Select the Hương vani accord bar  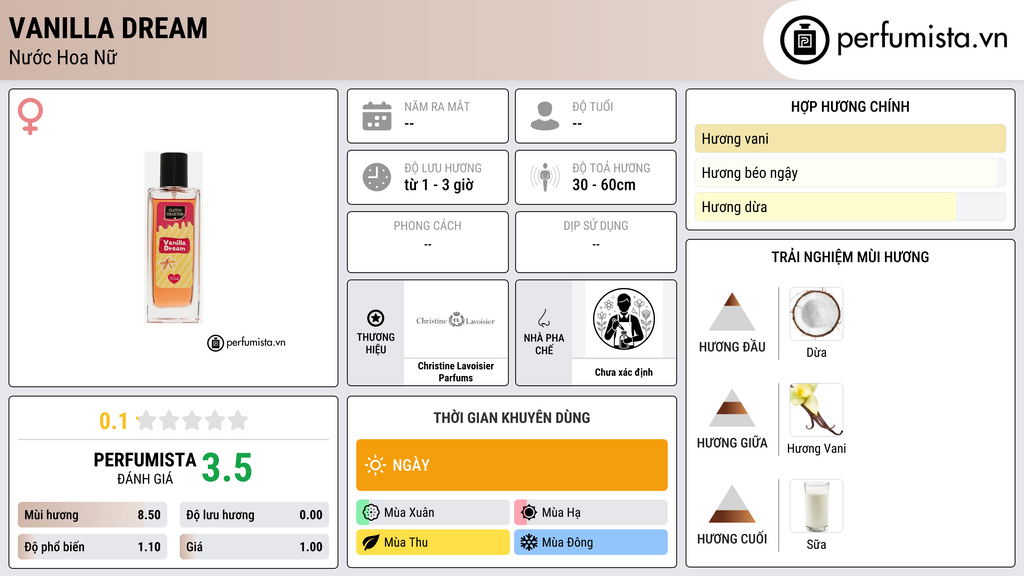[x=850, y=138]
